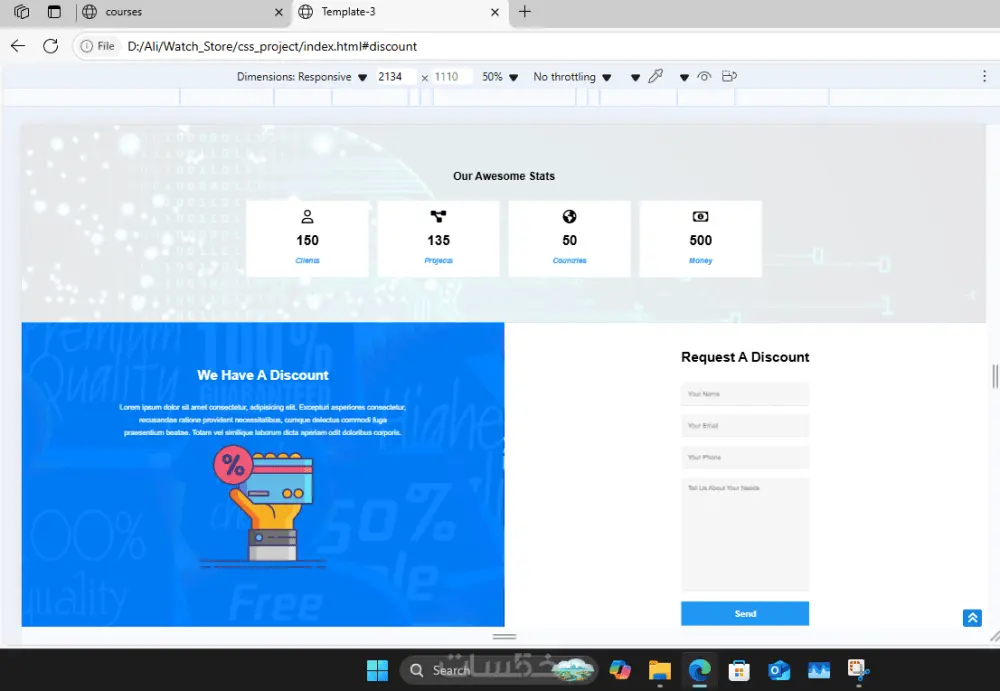Open the 50% zoom dropdown
The width and height of the screenshot is (1000, 691).
coord(499,77)
